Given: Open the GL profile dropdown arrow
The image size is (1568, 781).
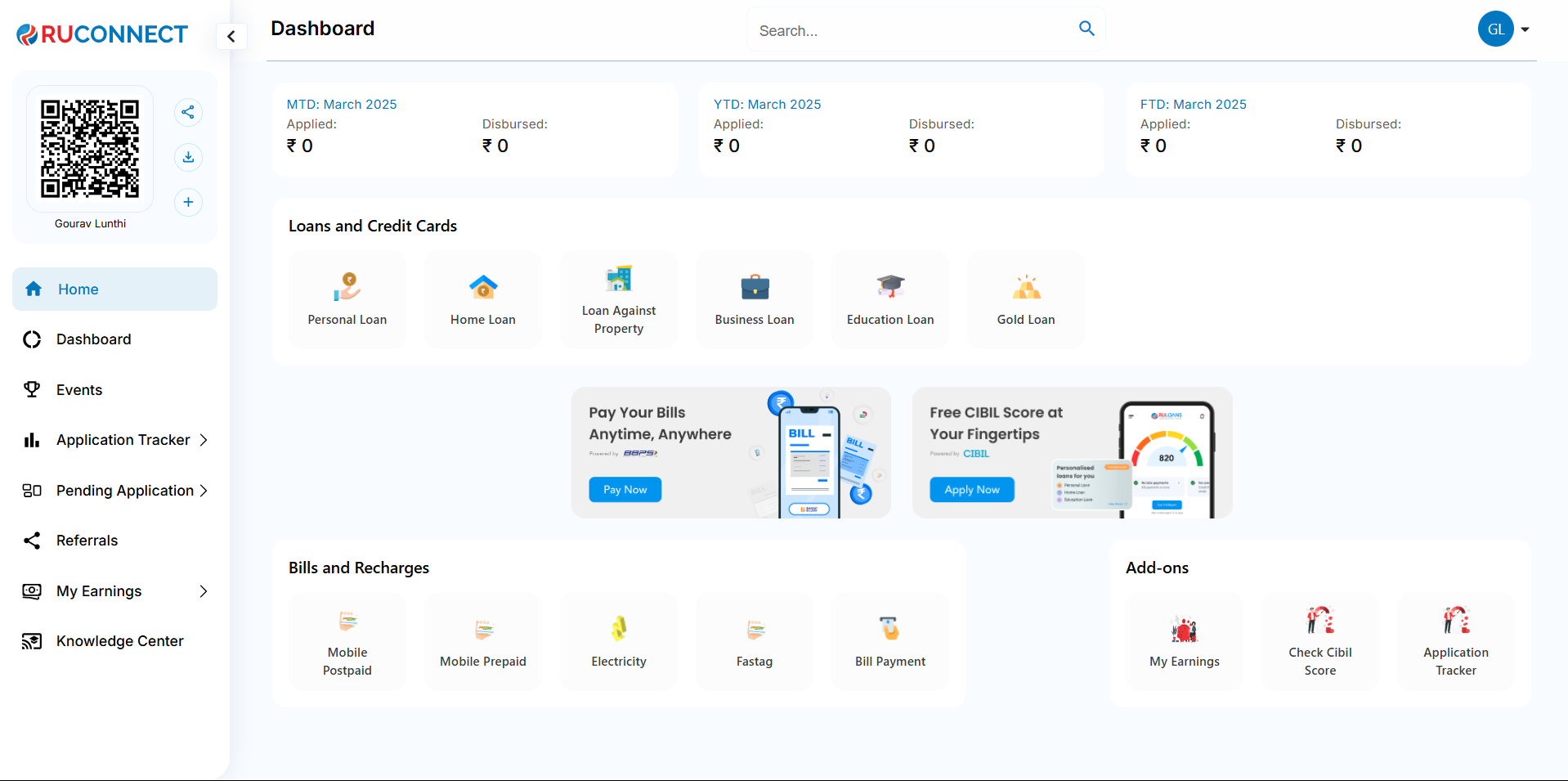Looking at the screenshot, I should pyautogui.click(x=1525, y=29).
